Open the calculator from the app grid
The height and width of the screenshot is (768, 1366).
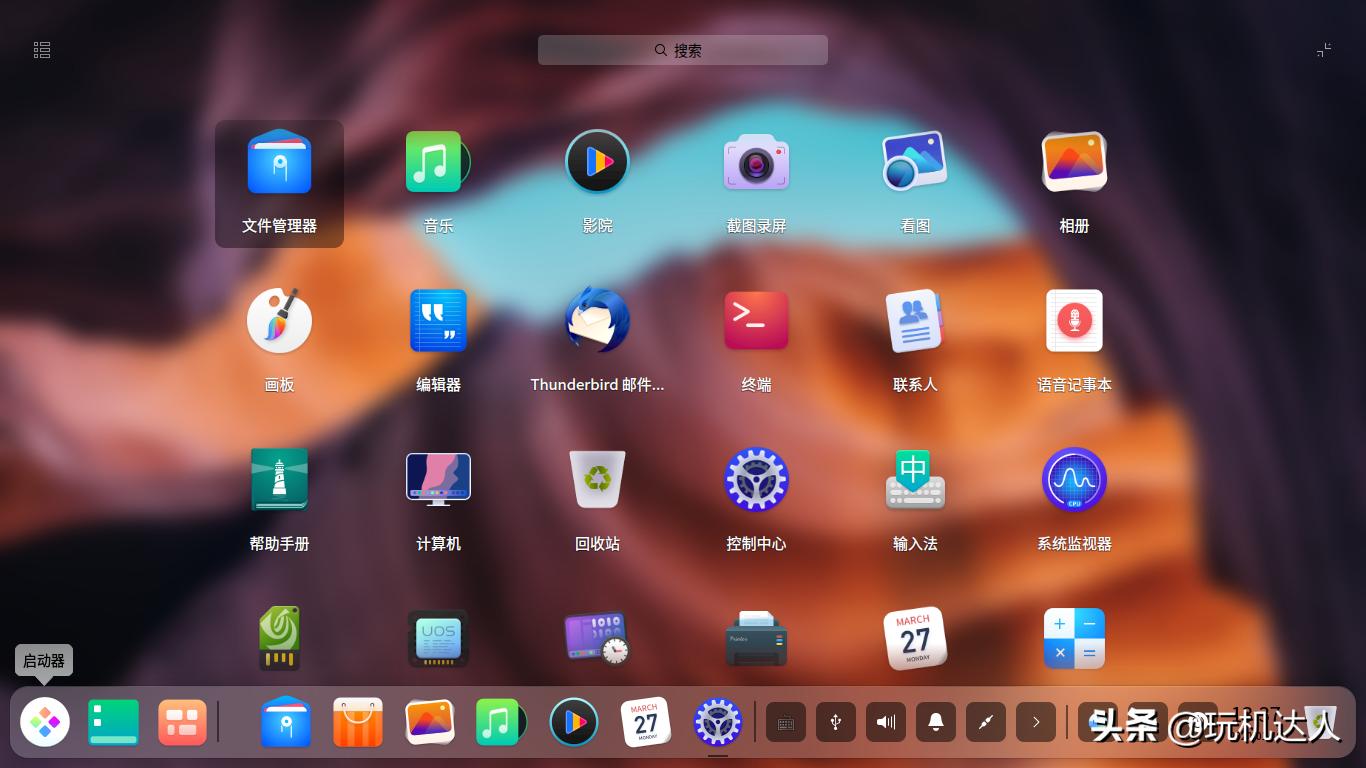click(x=1073, y=638)
